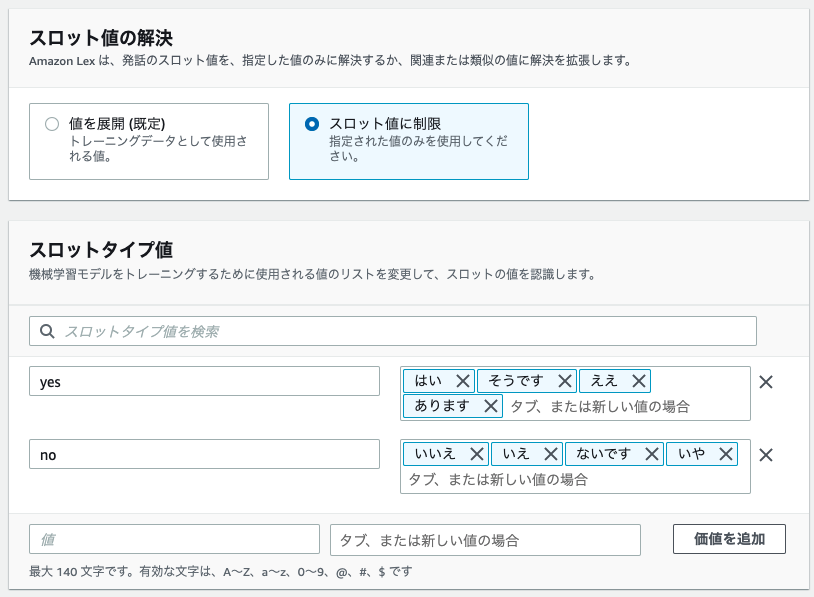Click the bottom new synonym input field
Viewport: 814px width, 597px height.
485,540
